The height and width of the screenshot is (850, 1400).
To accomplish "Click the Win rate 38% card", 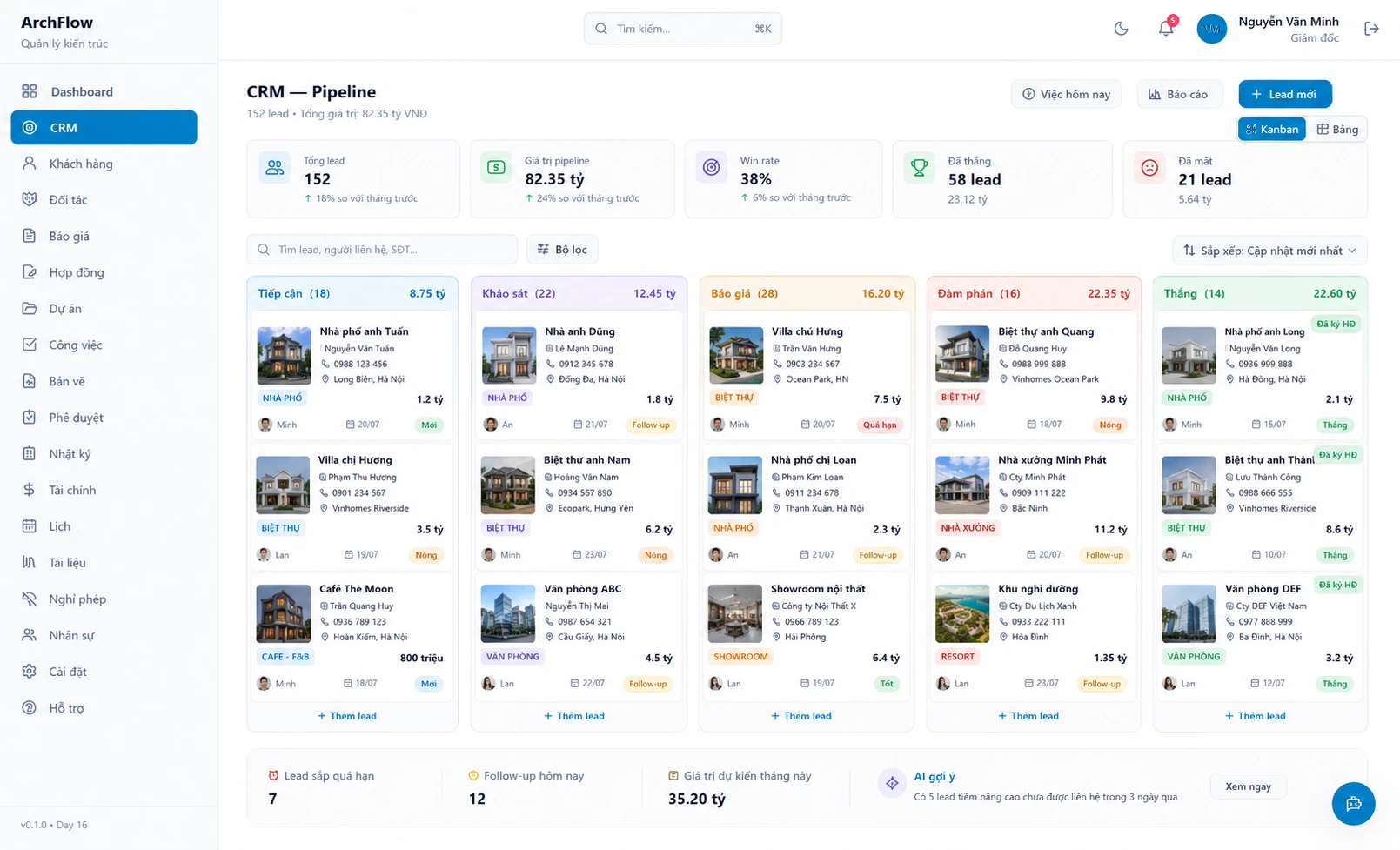I will 783,179.
